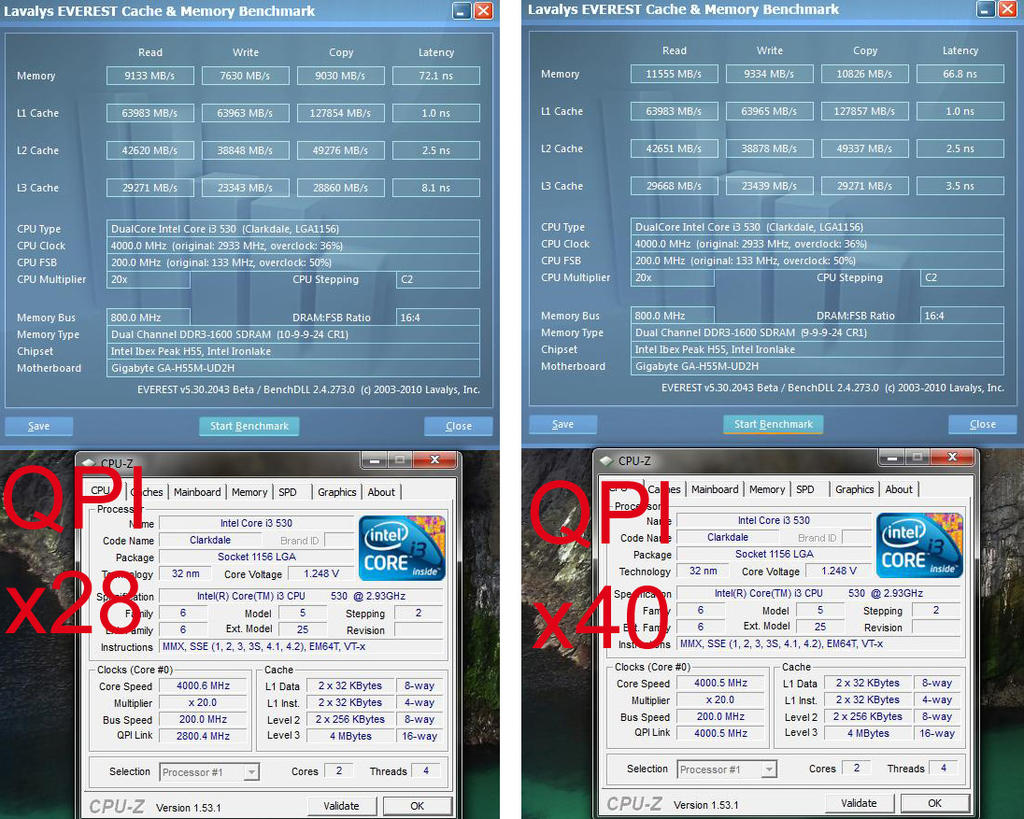This screenshot has height=819, width=1024.
Task: Start Benchmark in EVEREST window showing 66.8 ns latency
Action: [773, 424]
